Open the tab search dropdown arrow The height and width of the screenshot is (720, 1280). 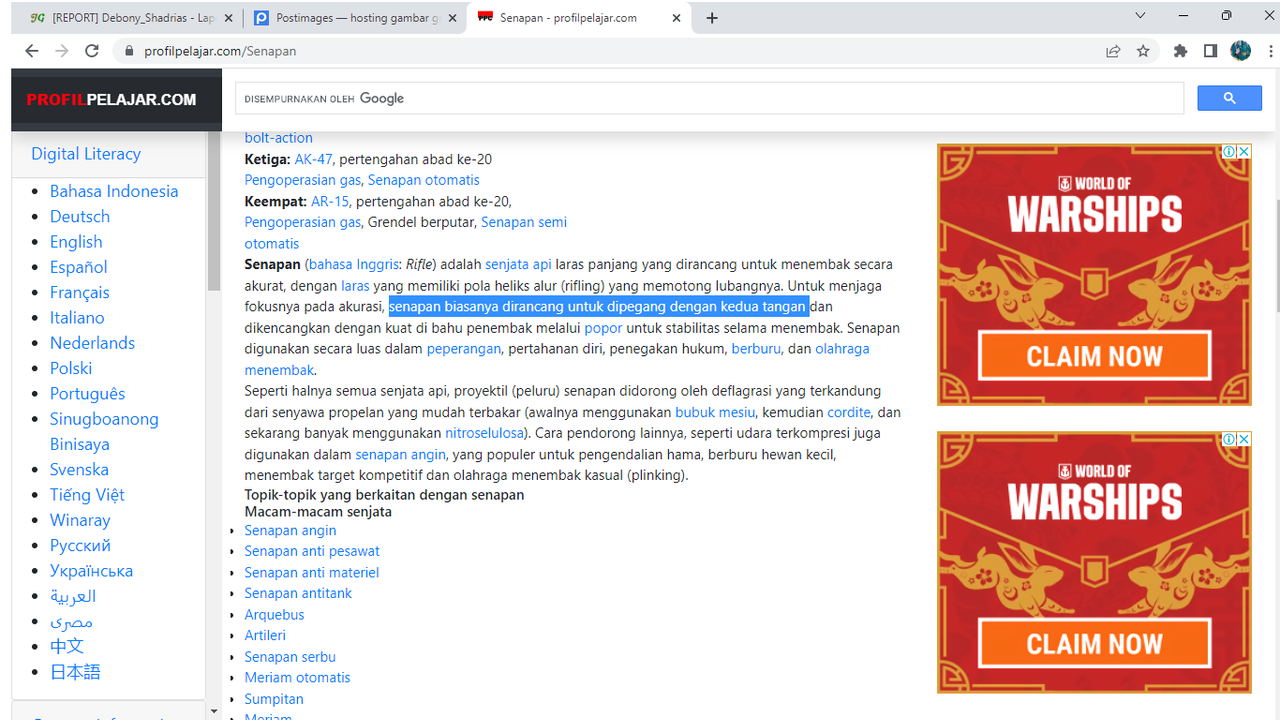click(x=1140, y=16)
